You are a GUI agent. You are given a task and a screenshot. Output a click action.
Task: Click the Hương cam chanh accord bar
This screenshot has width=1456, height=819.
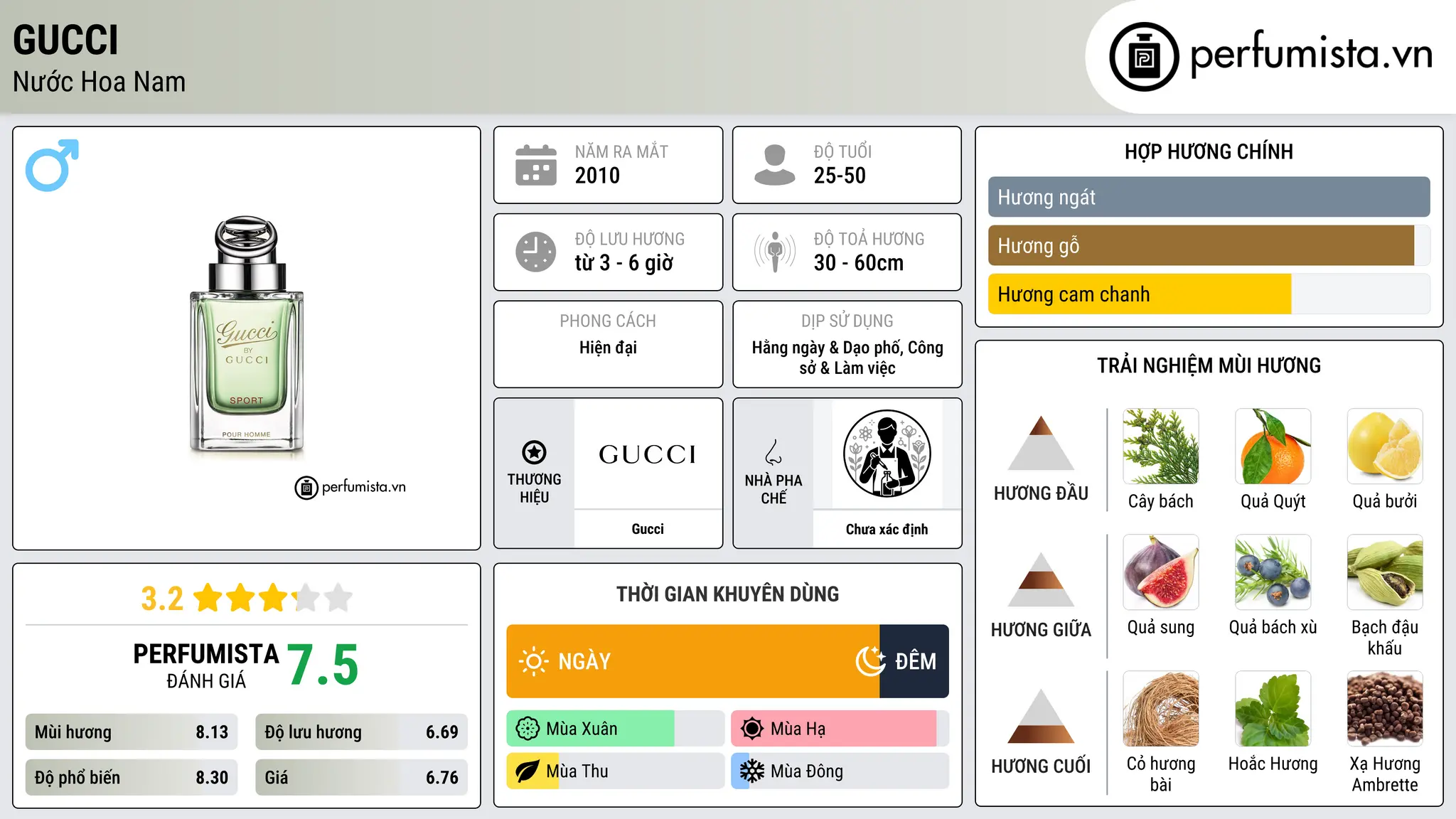point(1209,294)
